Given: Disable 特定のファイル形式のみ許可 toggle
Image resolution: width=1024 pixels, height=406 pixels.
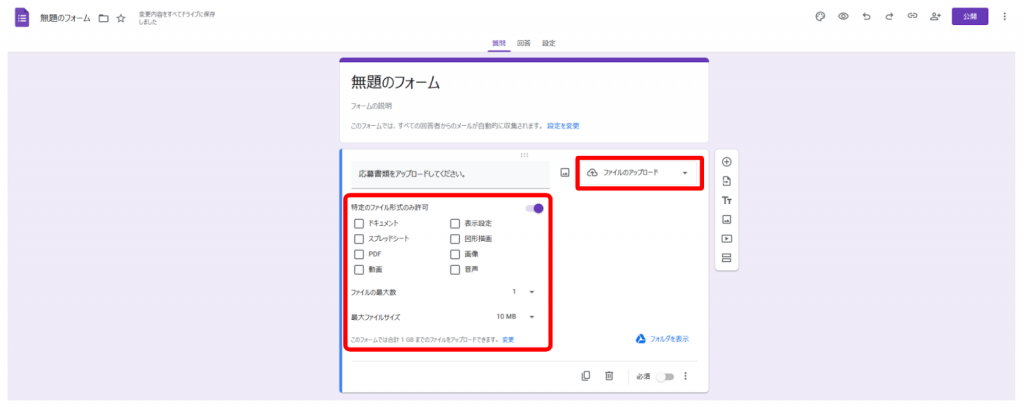Looking at the screenshot, I should tap(535, 208).
